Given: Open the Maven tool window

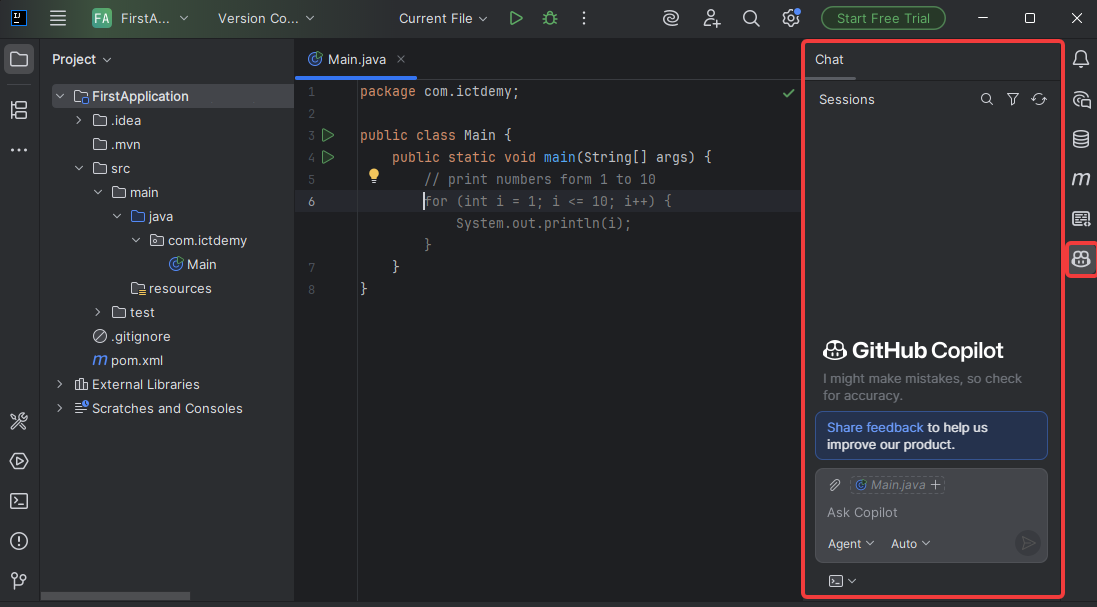Looking at the screenshot, I should (1080, 179).
